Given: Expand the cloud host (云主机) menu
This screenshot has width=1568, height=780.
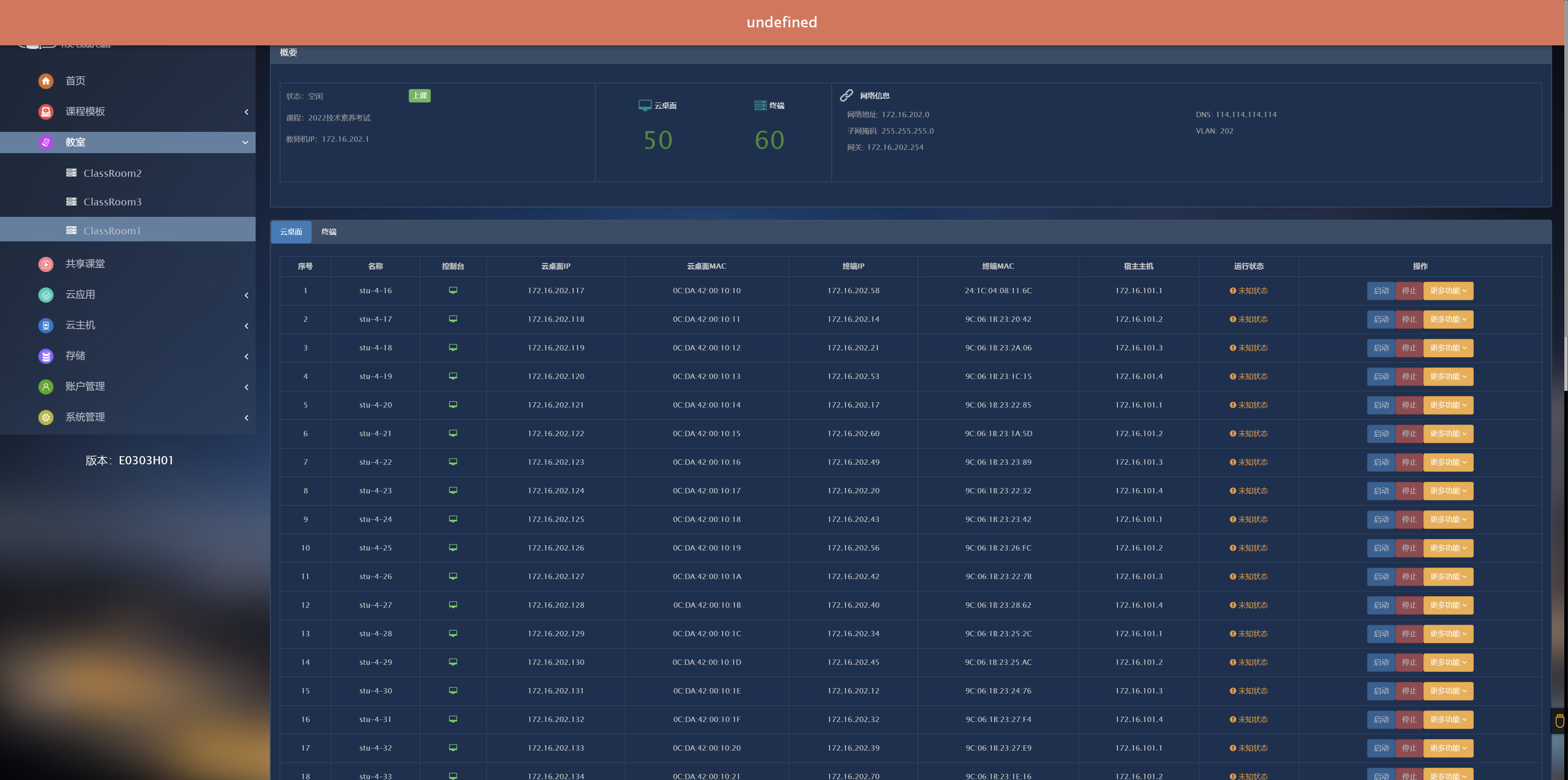Looking at the screenshot, I should coord(246,326).
